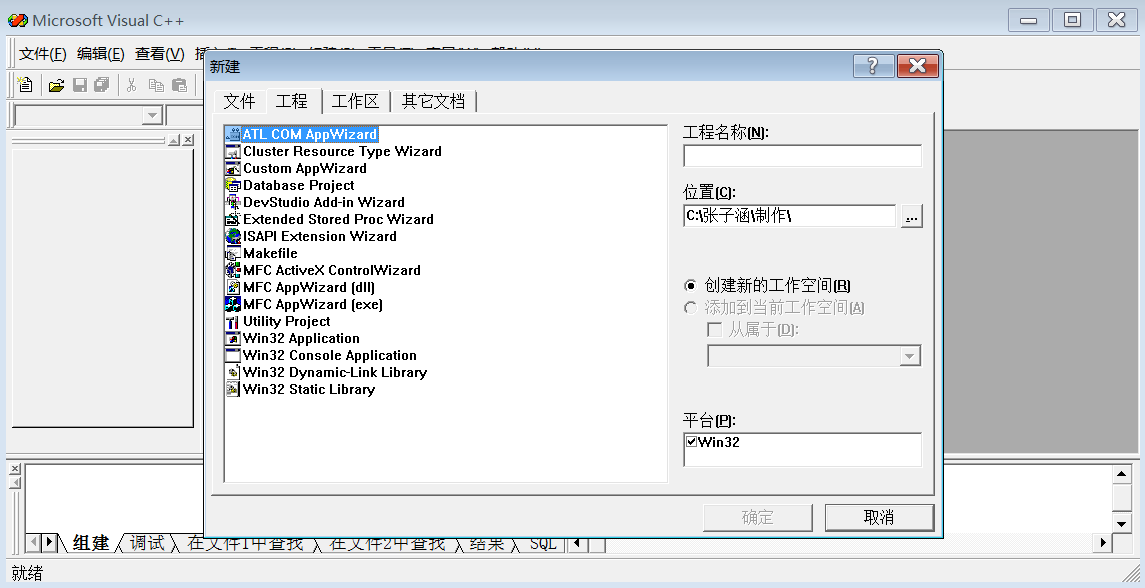Switch output pane to 组建 tab

91,543
